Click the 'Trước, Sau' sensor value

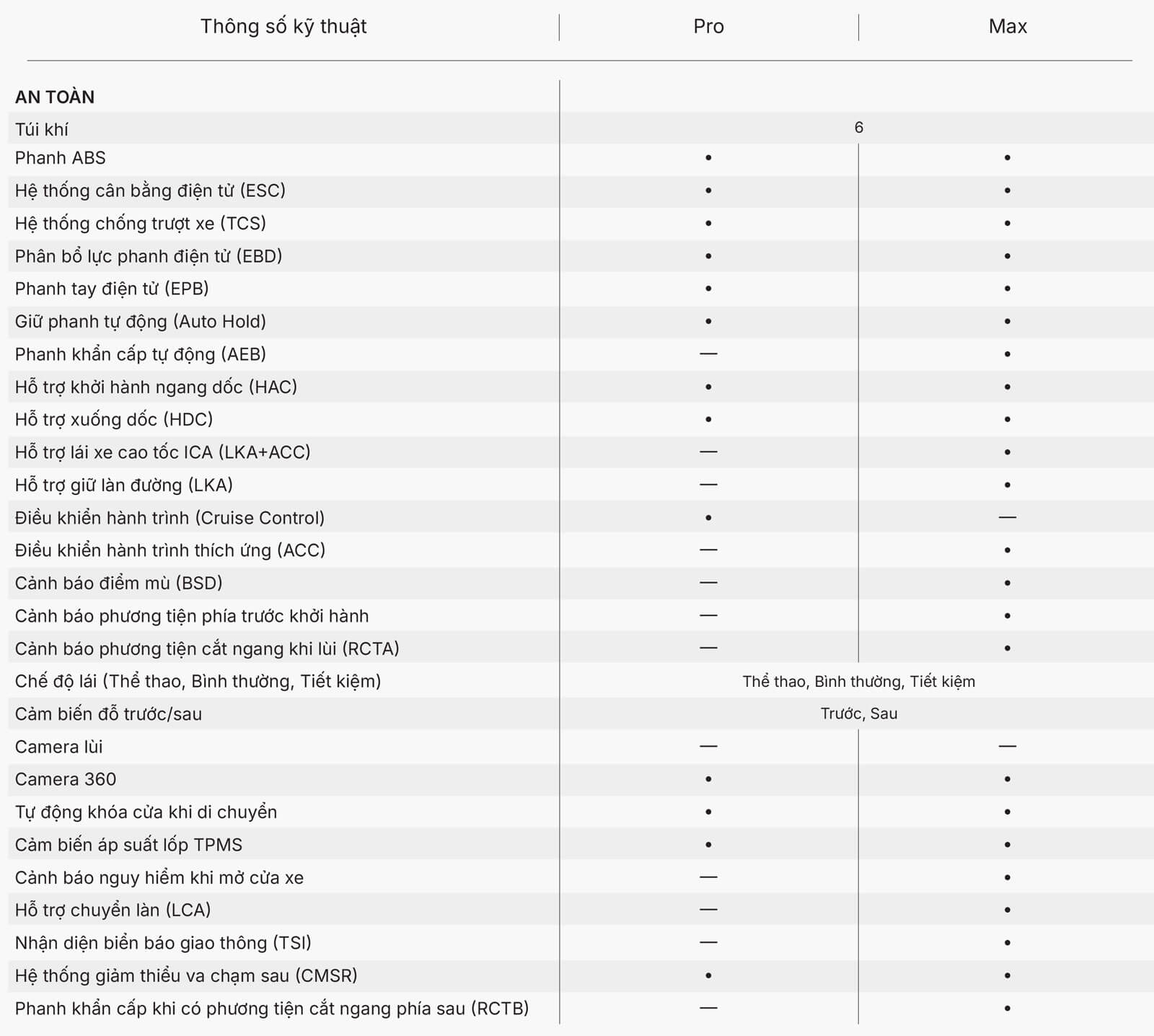coord(858,714)
